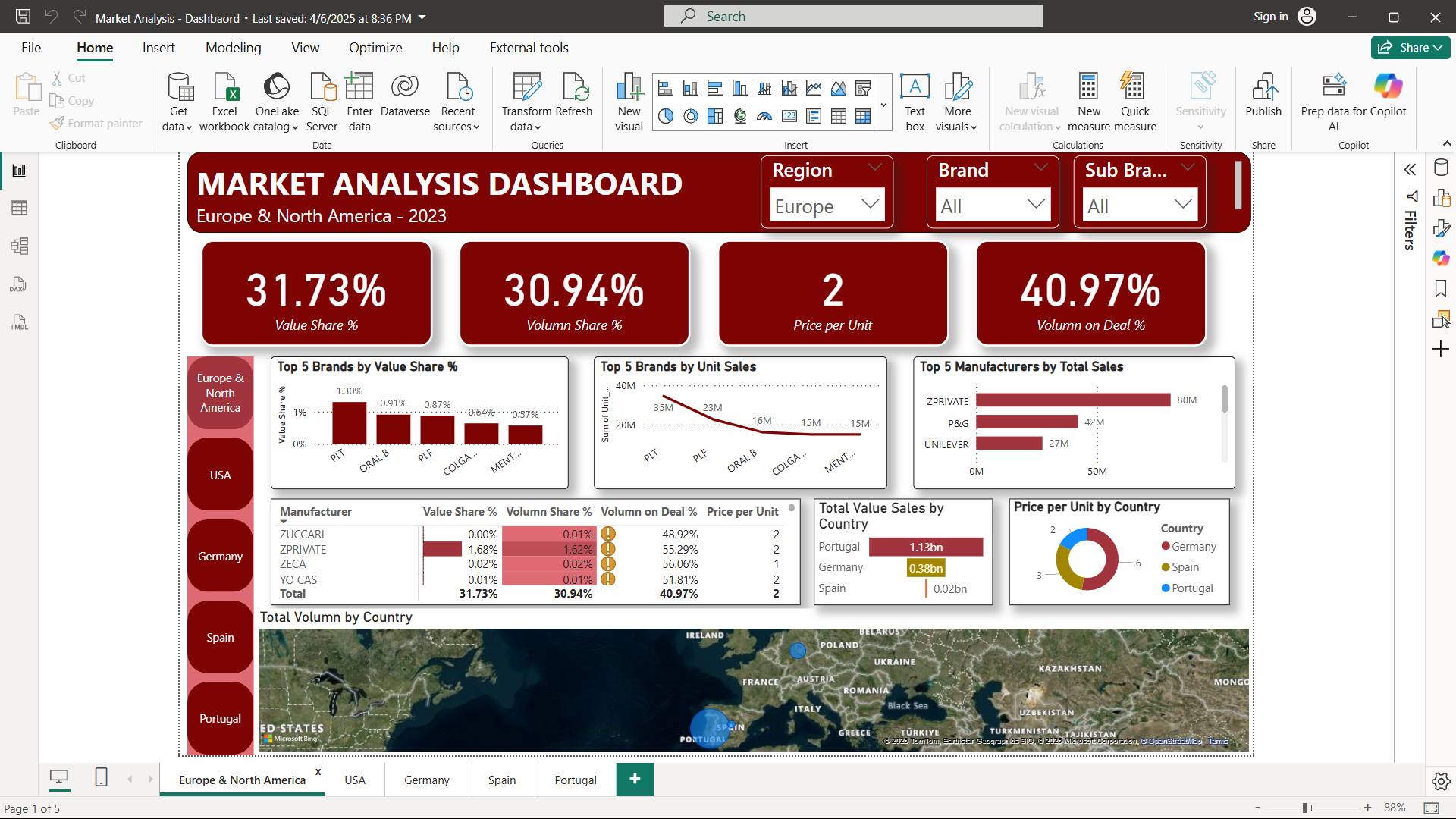Viewport: 1456px width, 819px height.
Task: Open Data pane from right rail
Action: (1441, 168)
